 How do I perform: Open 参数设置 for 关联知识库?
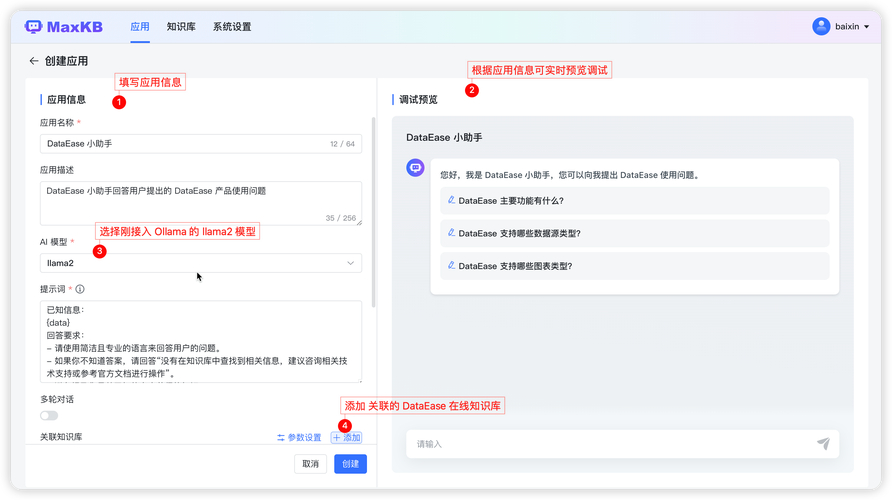click(x=299, y=437)
